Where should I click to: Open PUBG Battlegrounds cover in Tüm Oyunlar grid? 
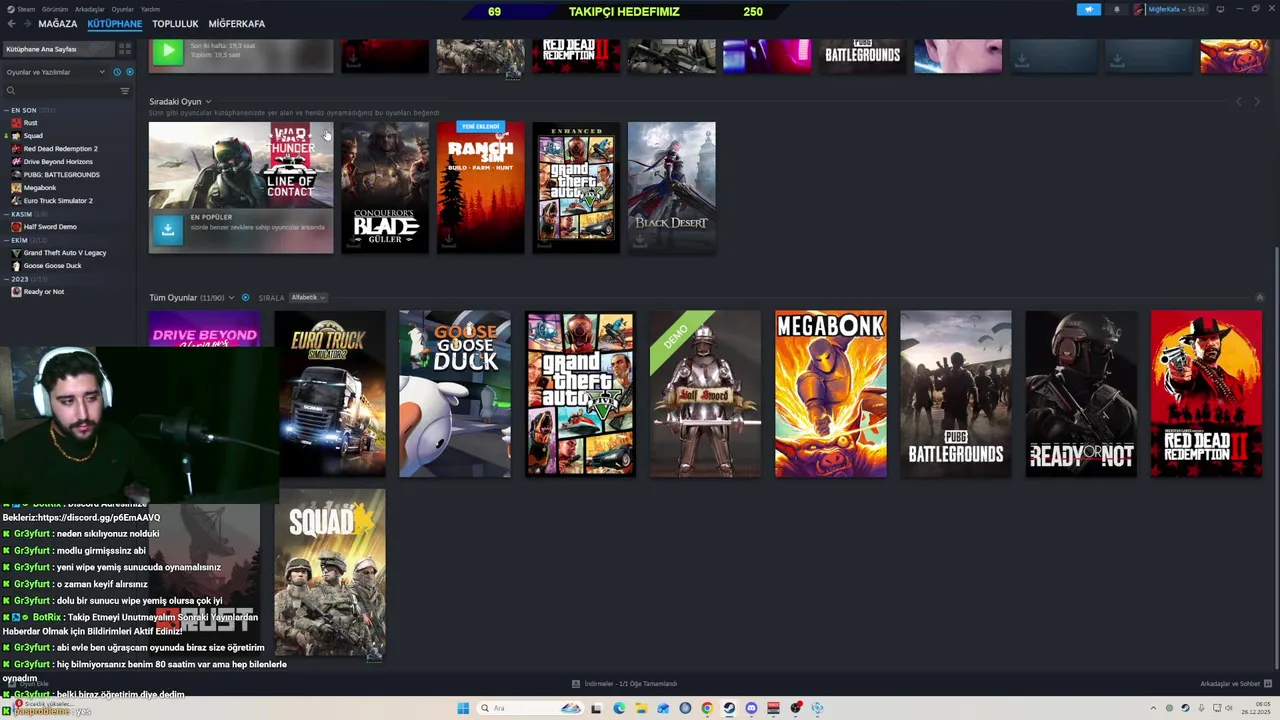click(956, 394)
